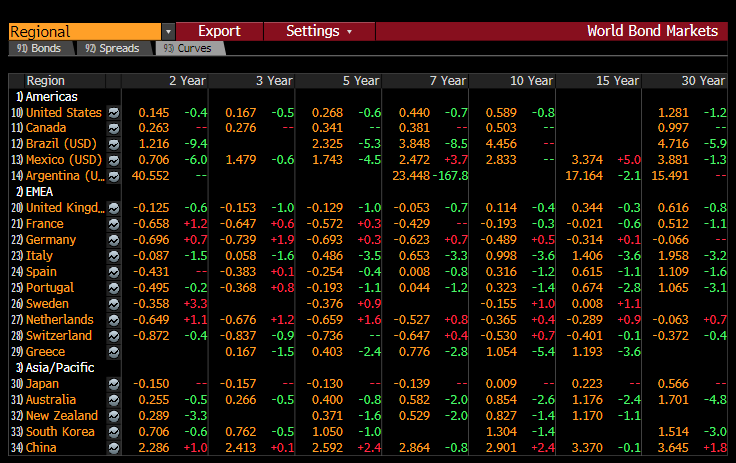Screen dimensions: 736x463
Task: Click the 10 Year column header
Action: (530, 80)
